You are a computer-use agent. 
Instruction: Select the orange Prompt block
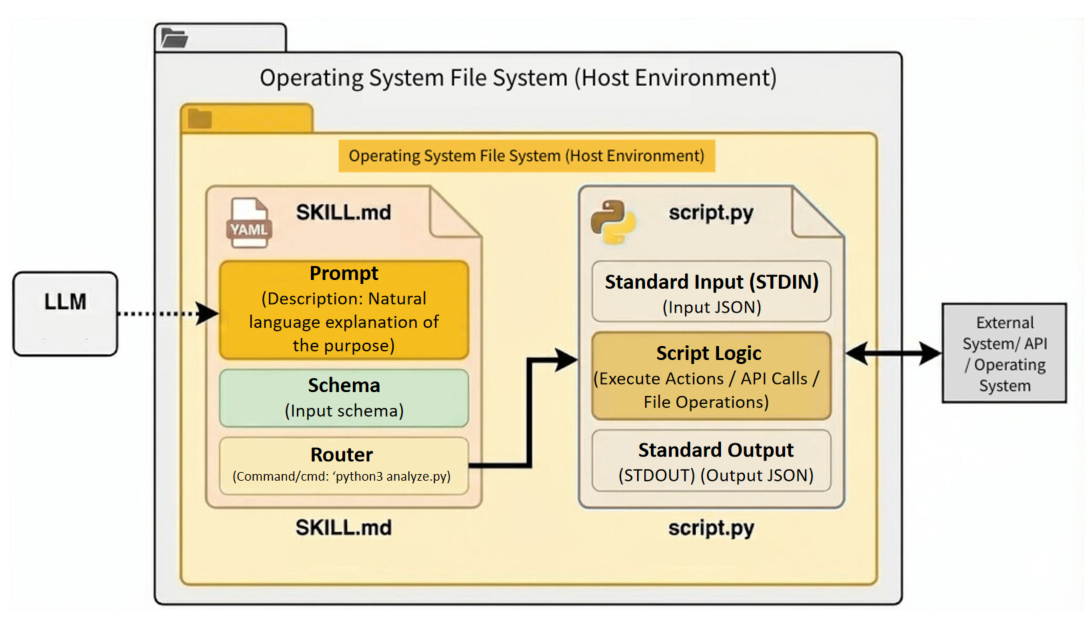click(344, 310)
